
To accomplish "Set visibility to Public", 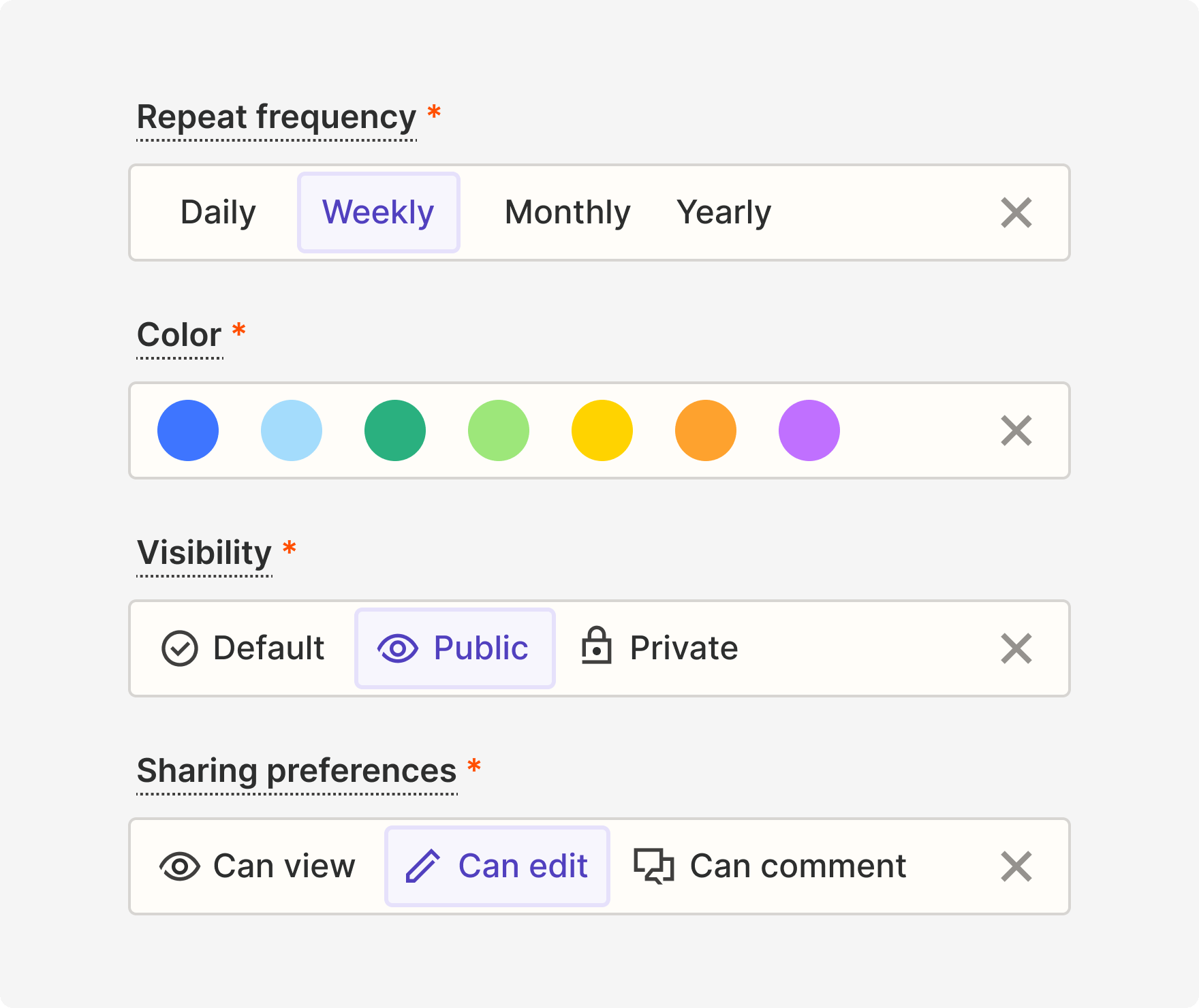I will point(454,648).
